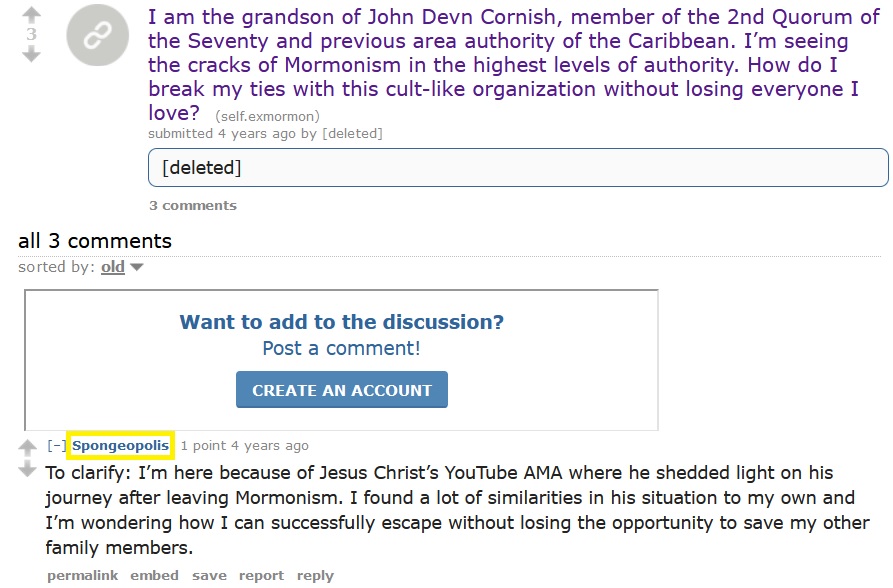Open the self-post link thumbnail icon
This screenshot has height=588, width=893.
tap(98, 35)
